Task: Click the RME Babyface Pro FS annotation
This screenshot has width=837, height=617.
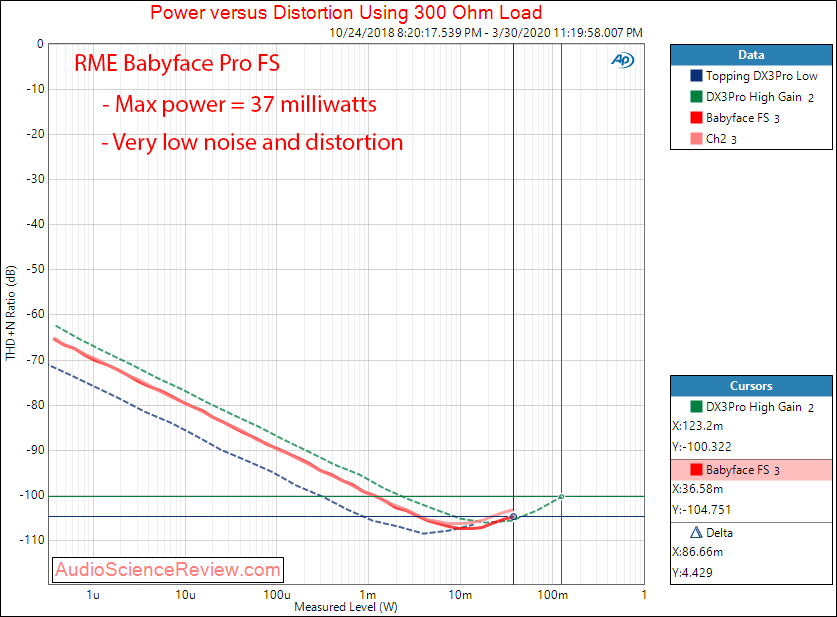Action: click(x=177, y=63)
